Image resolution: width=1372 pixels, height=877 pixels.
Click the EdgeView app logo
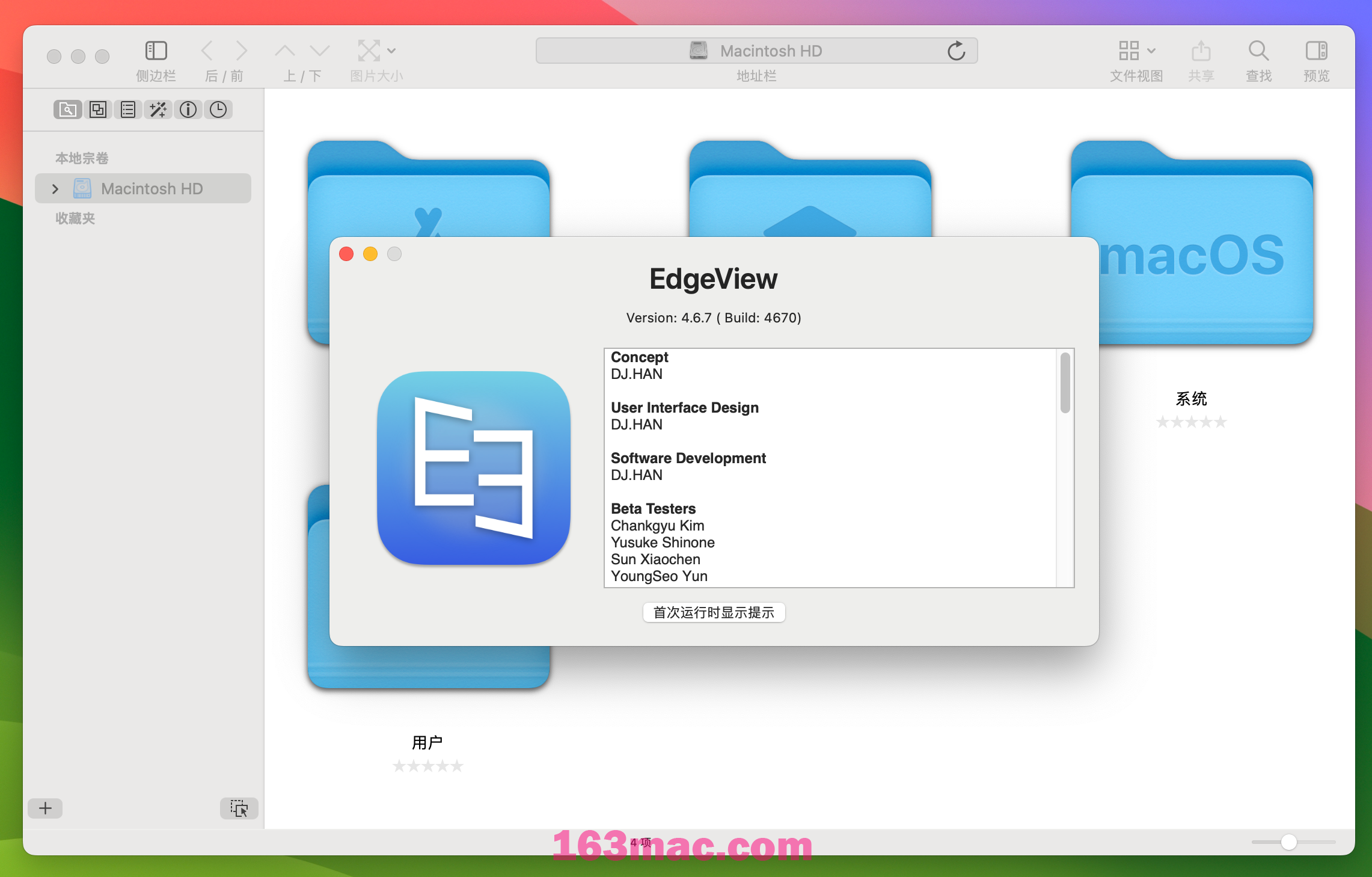[x=474, y=468]
